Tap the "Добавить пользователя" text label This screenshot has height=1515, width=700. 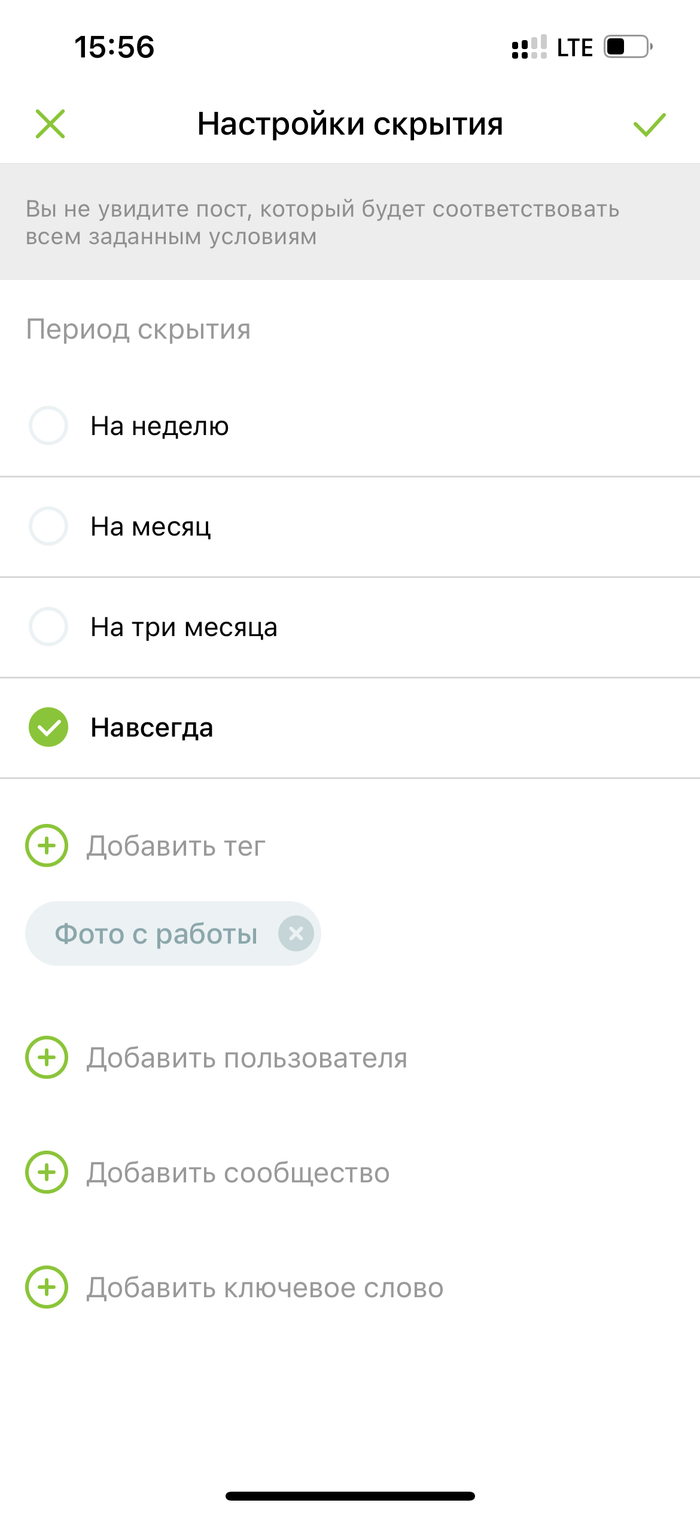click(246, 1058)
